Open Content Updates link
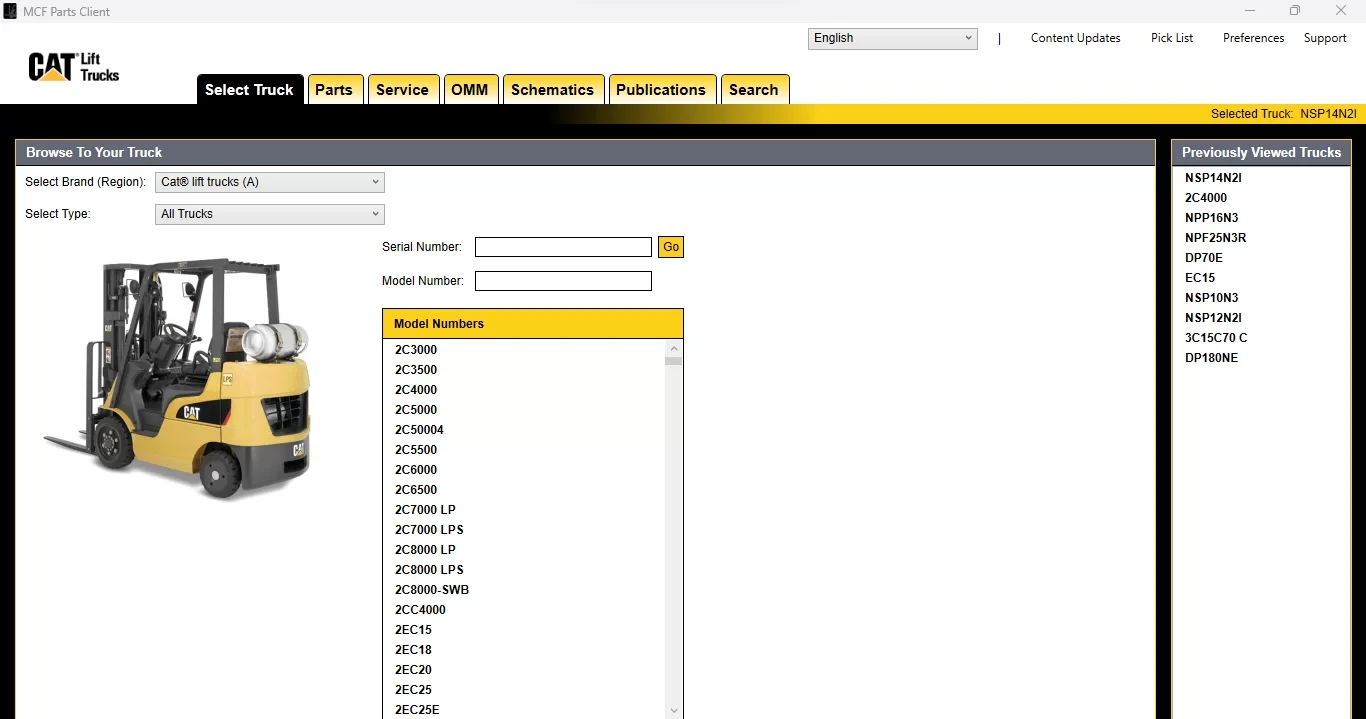Image resolution: width=1366 pixels, height=719 pixels. click(x=1075, y=38)
